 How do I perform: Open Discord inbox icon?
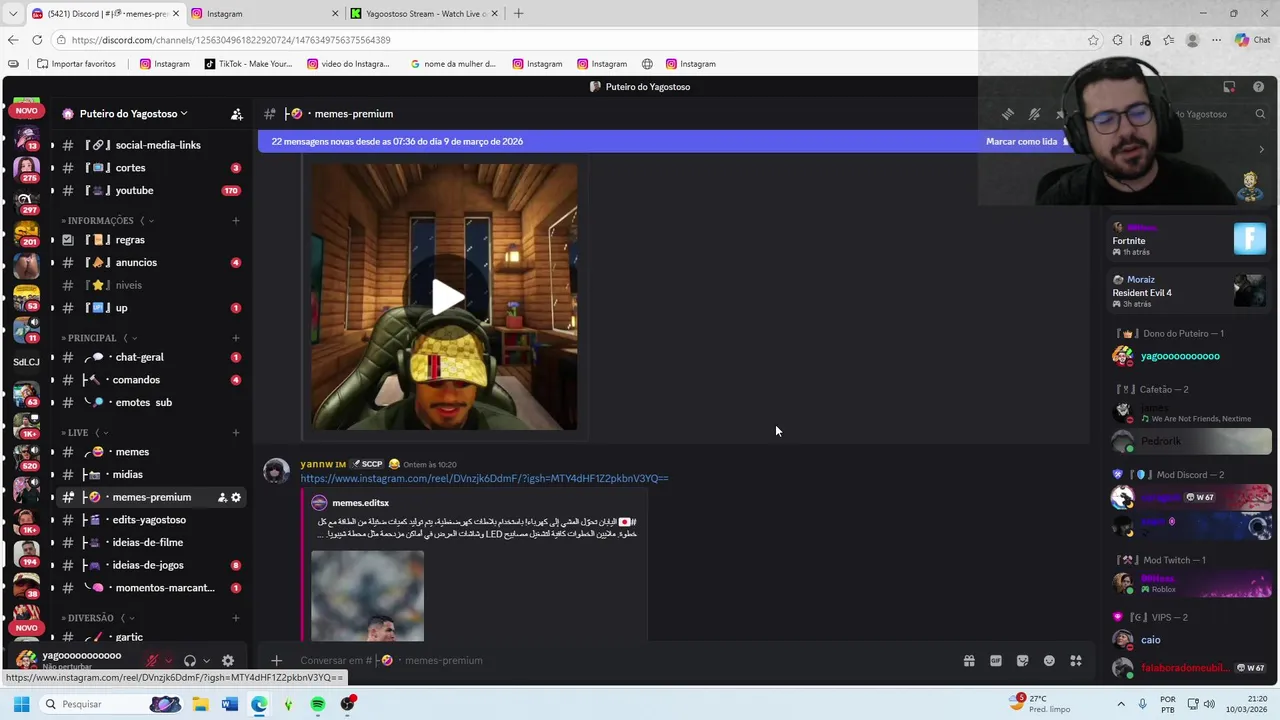click(1229, 87)
